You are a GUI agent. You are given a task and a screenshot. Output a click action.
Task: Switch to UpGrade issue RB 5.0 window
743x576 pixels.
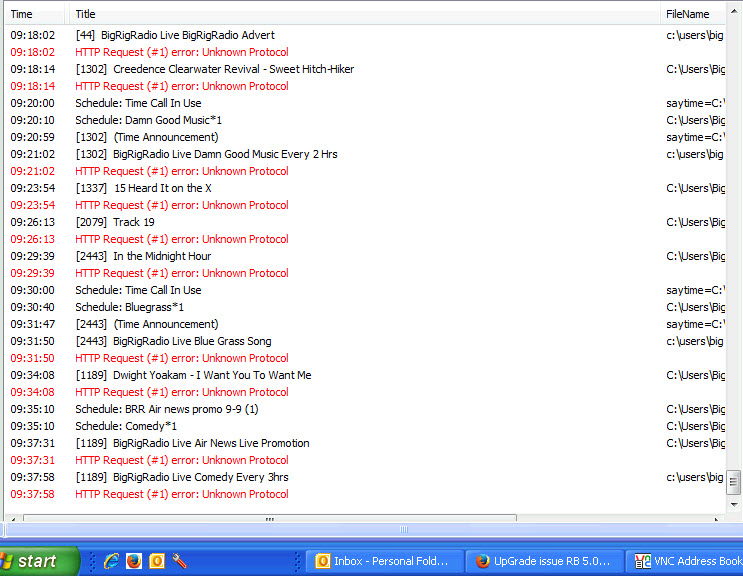[544, 561]
